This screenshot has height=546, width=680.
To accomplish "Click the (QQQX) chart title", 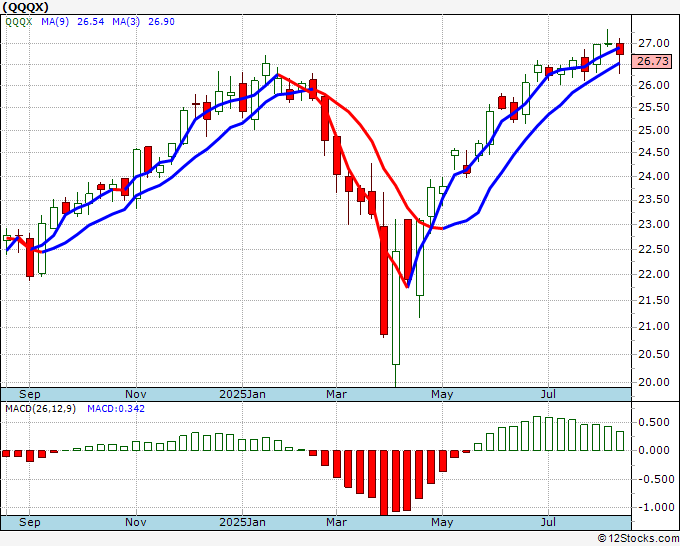I will click(26, 7).
